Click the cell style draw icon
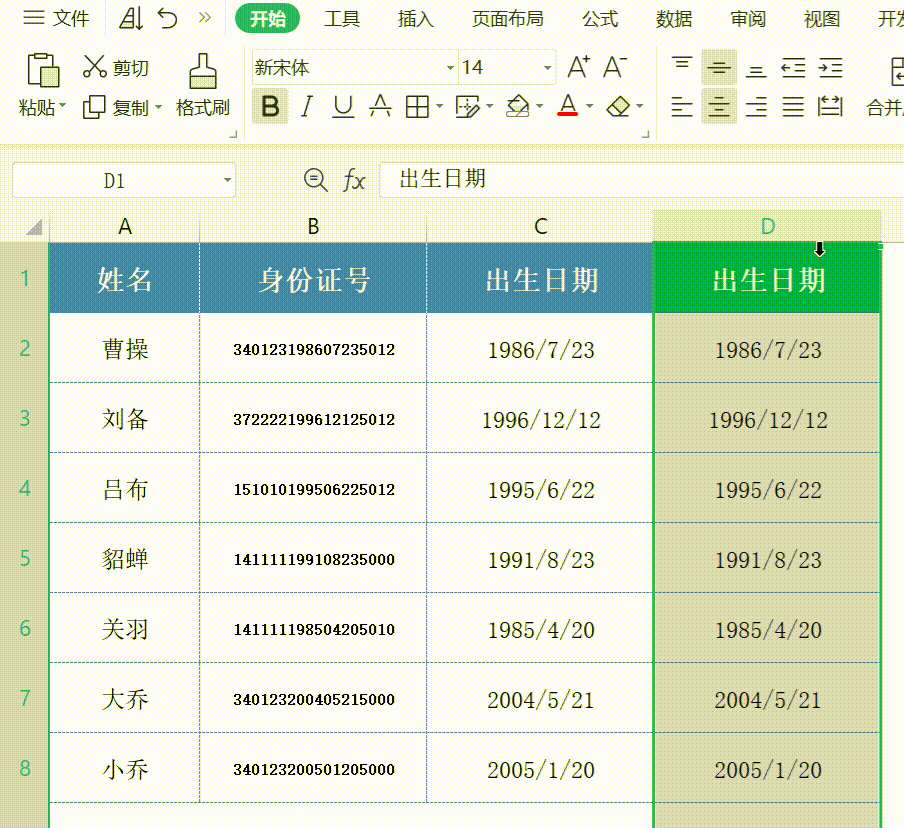 click(468, 107)
